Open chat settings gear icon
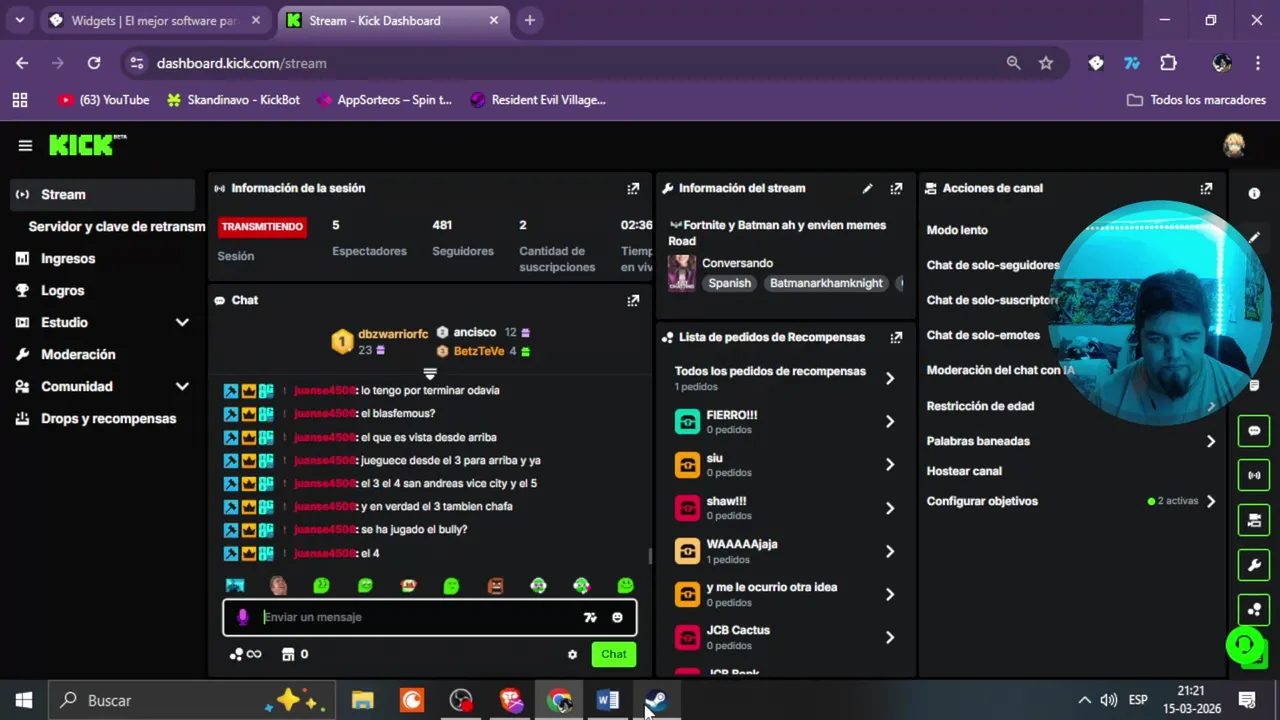 coord(572,654)
